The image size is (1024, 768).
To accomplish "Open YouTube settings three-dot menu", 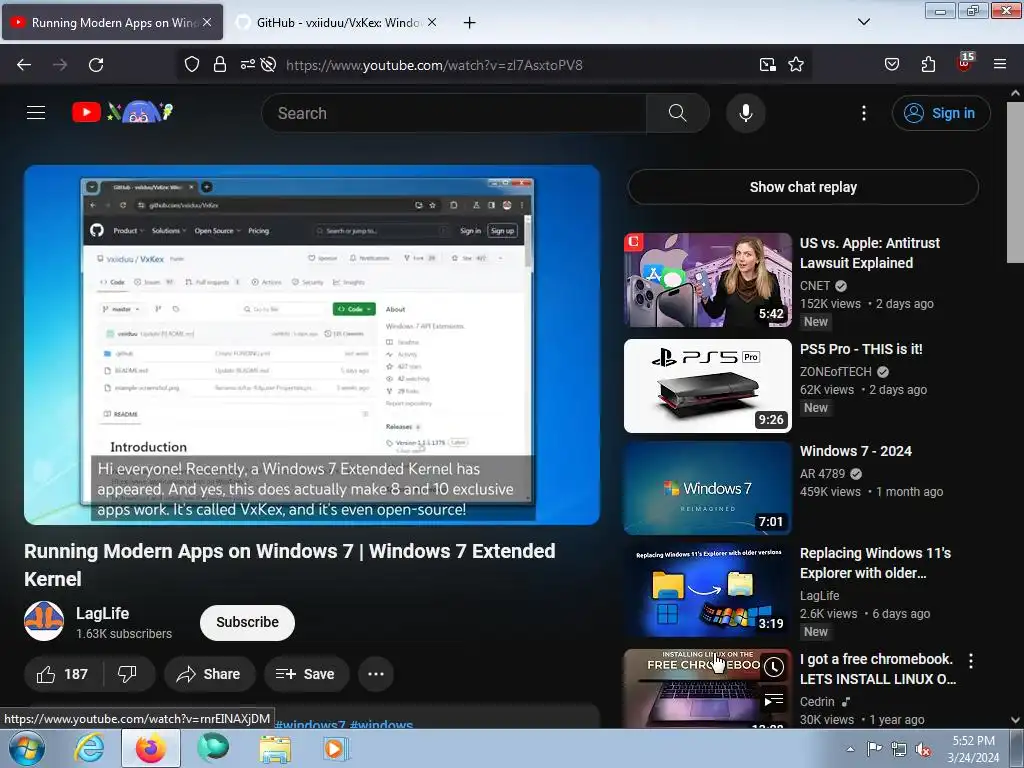I will coord(864,113).
